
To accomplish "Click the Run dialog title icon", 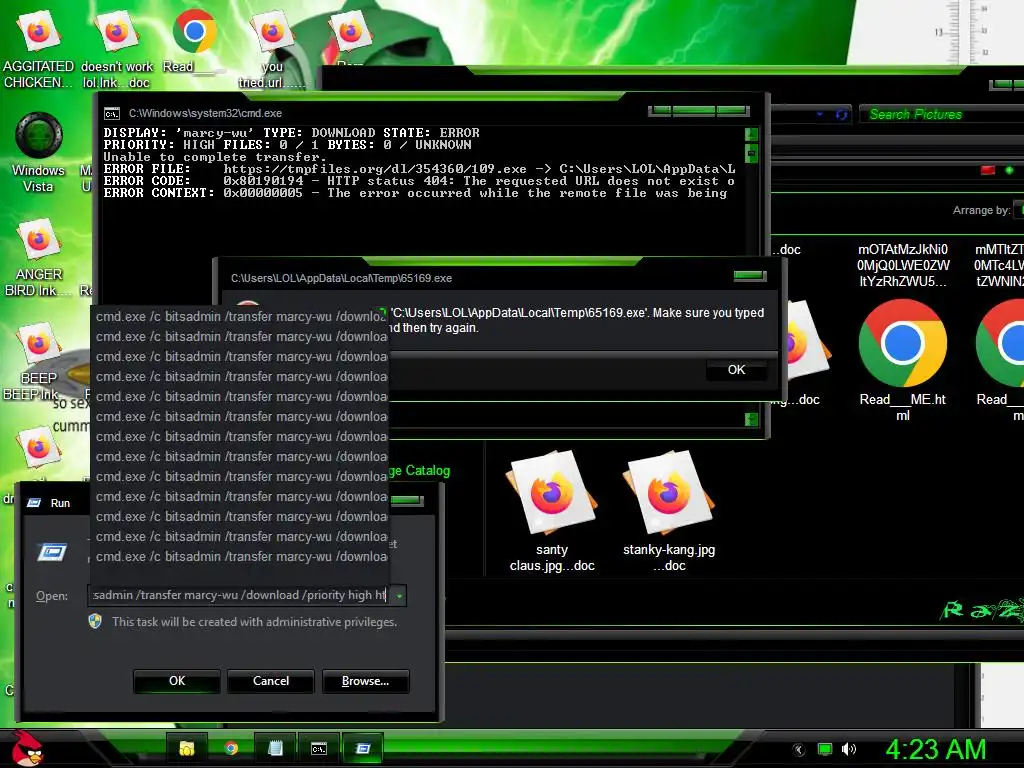I will click(34, 503).
